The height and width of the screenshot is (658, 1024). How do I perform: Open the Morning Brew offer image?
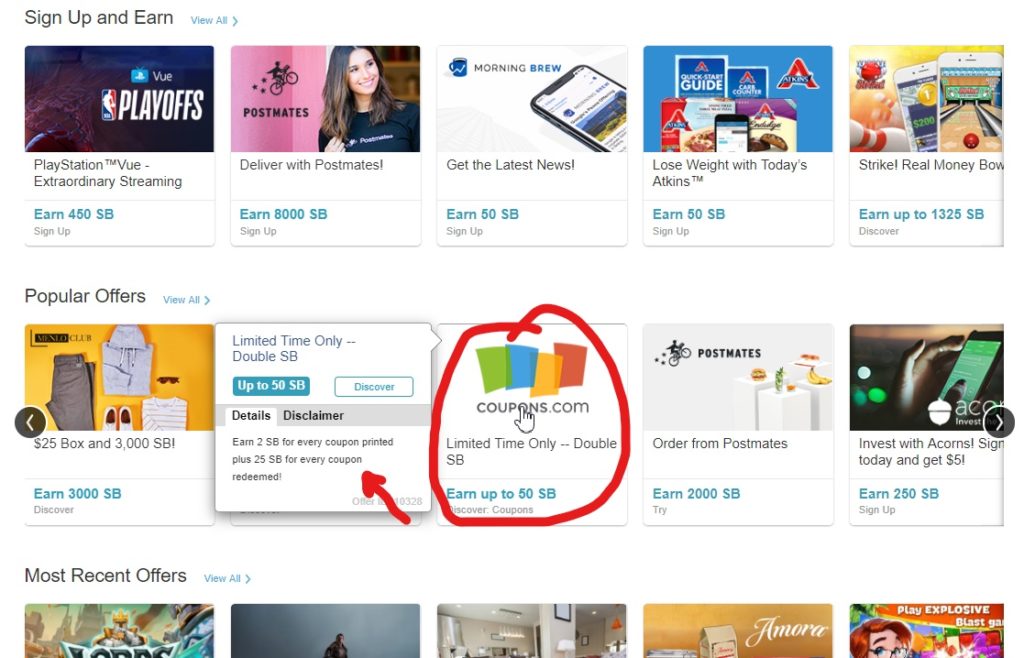(x=532, y=99)
